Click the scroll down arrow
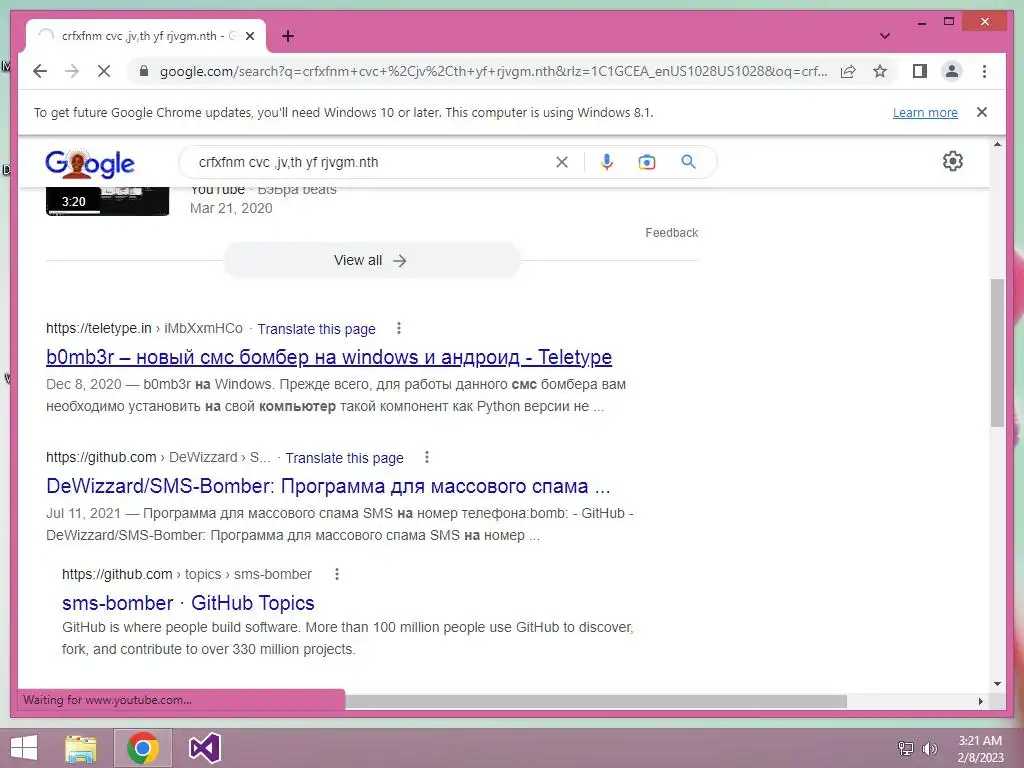 997,684
